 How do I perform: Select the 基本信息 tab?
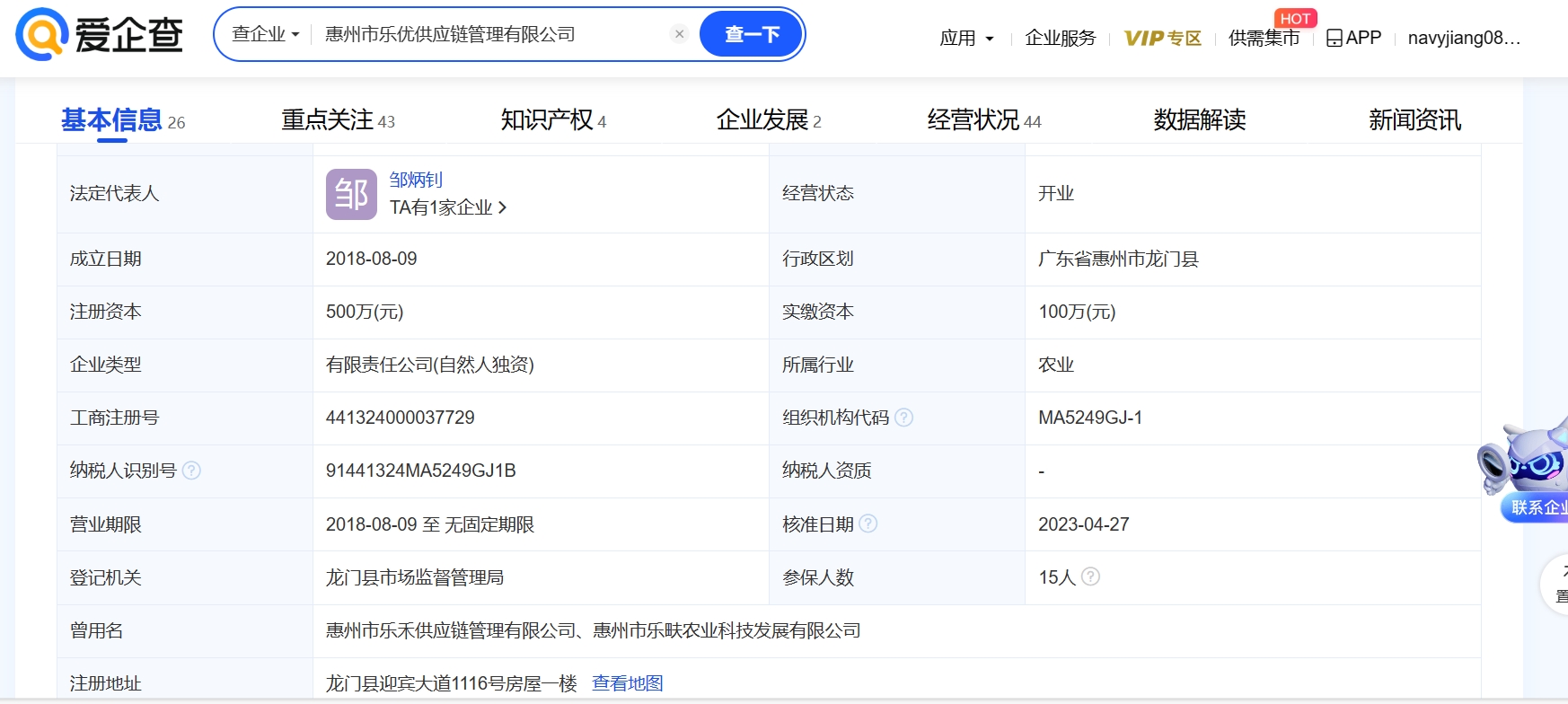122,119
